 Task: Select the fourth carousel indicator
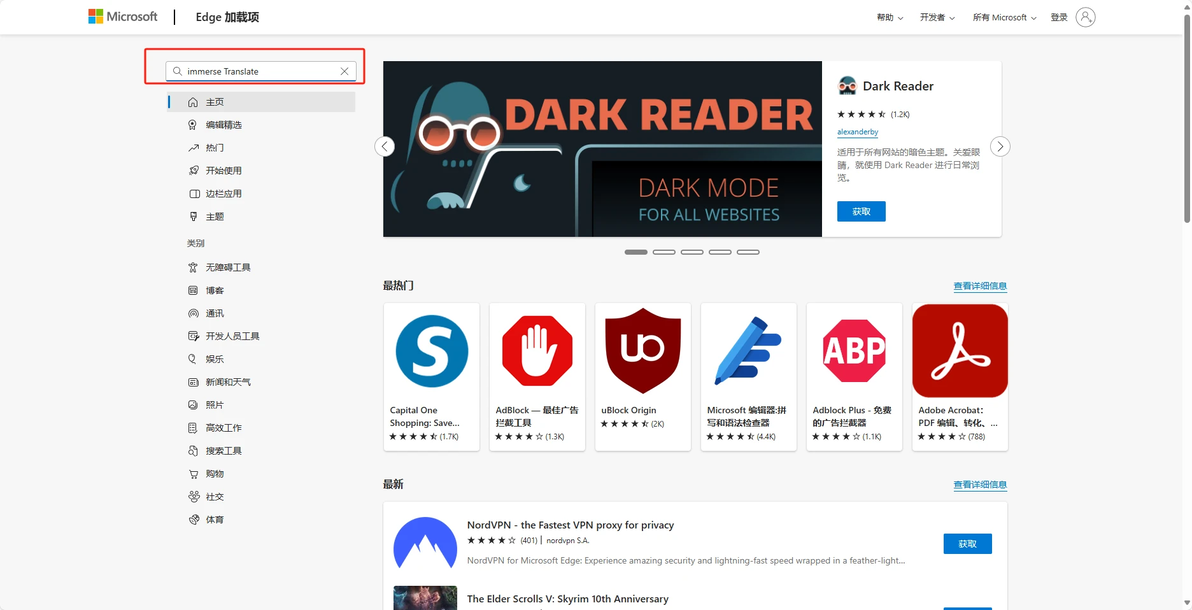(720, 252)
